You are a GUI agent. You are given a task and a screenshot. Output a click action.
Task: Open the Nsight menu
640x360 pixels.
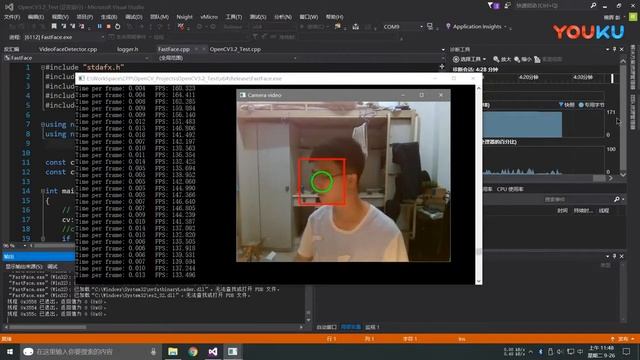[x=184, y=17]
